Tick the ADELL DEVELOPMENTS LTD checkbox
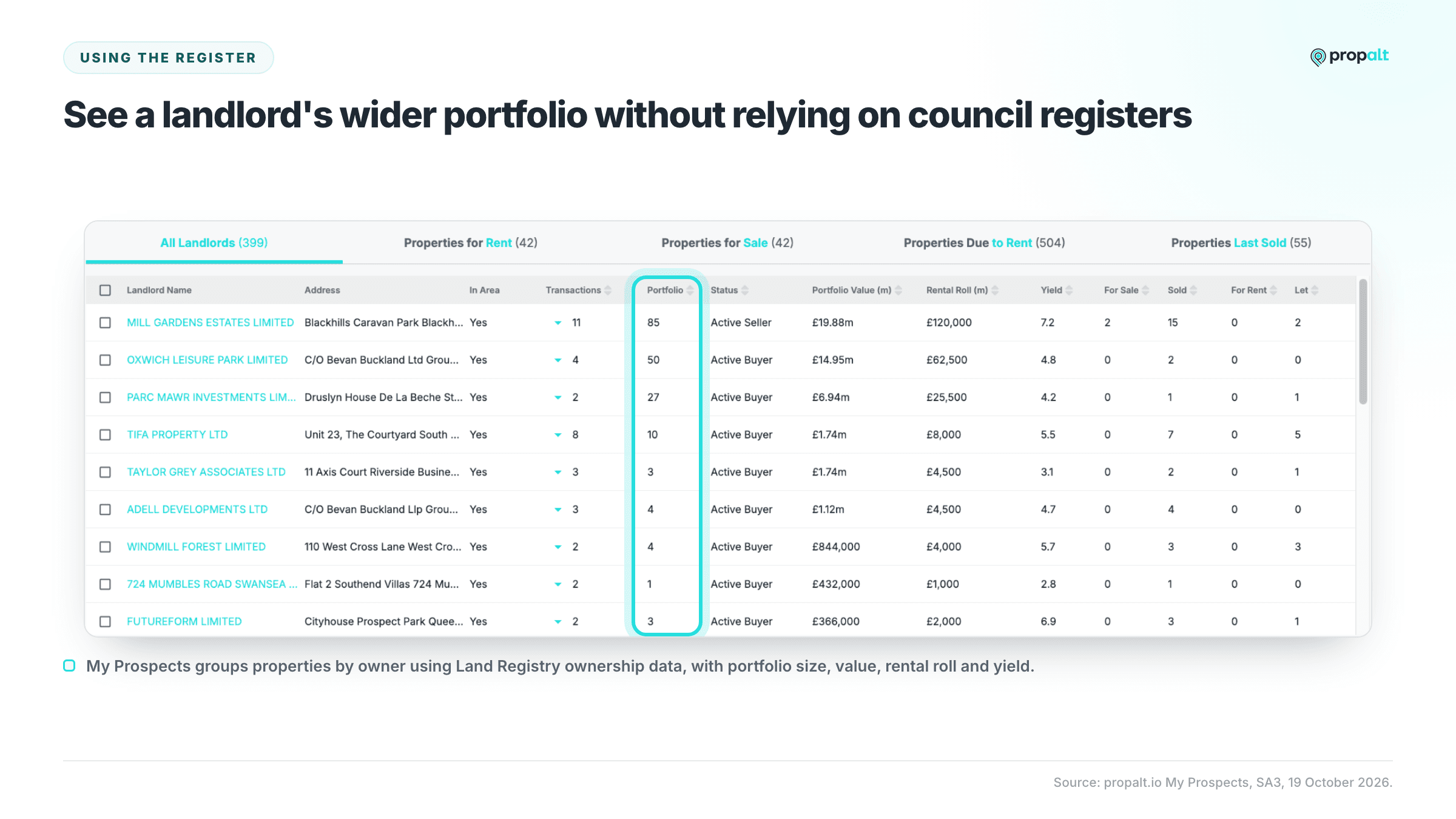 coord(106,510)
